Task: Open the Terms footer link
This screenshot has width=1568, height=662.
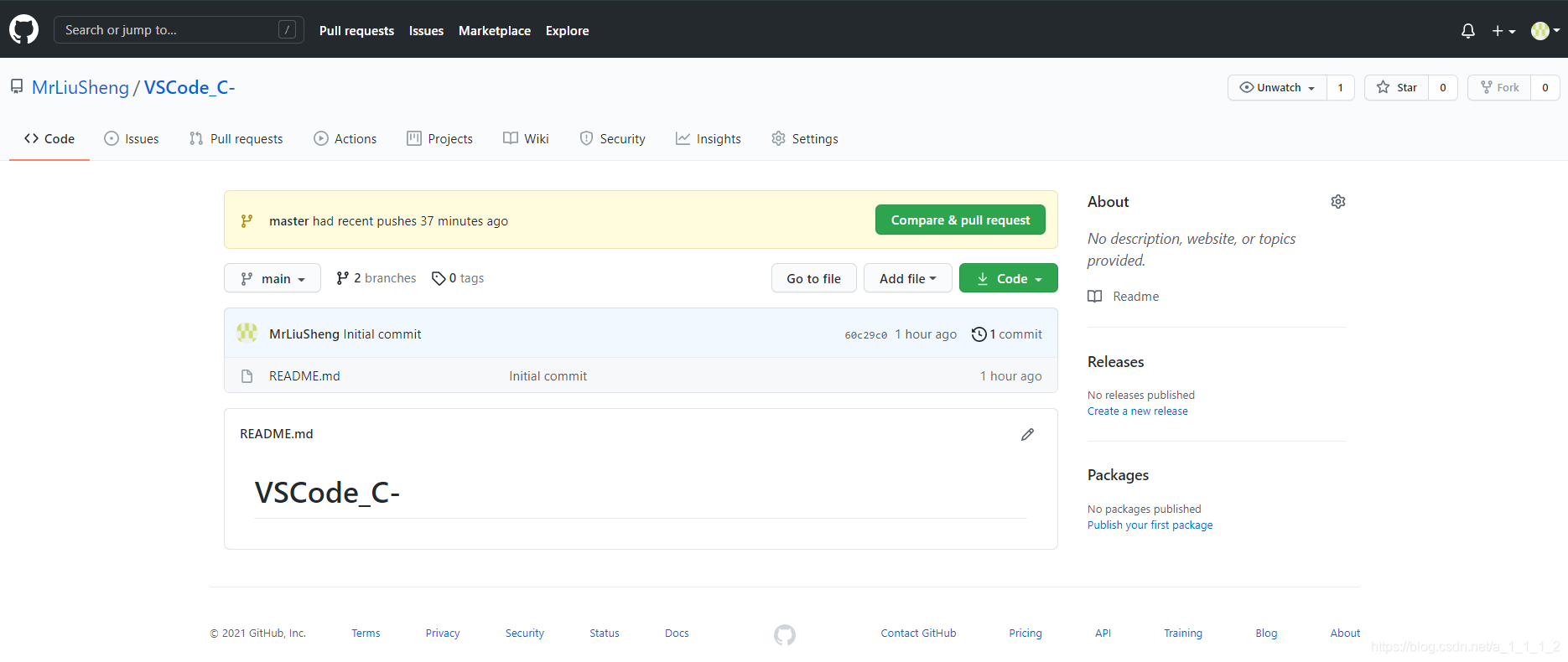Action: tap(366, 634)
